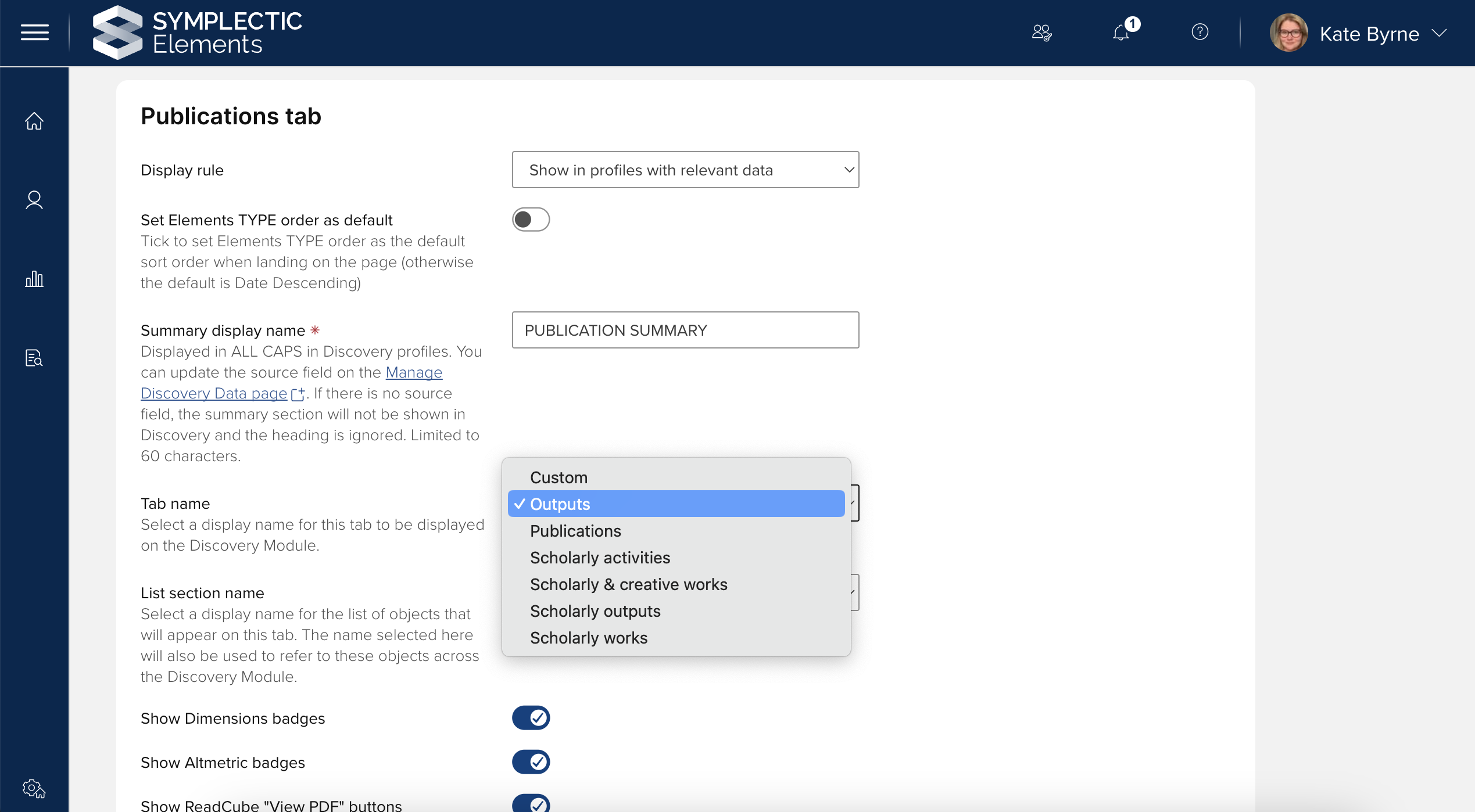1475x812 pixels.
Task: Click the help question mark icon
Action: (x=1200, y=32)
